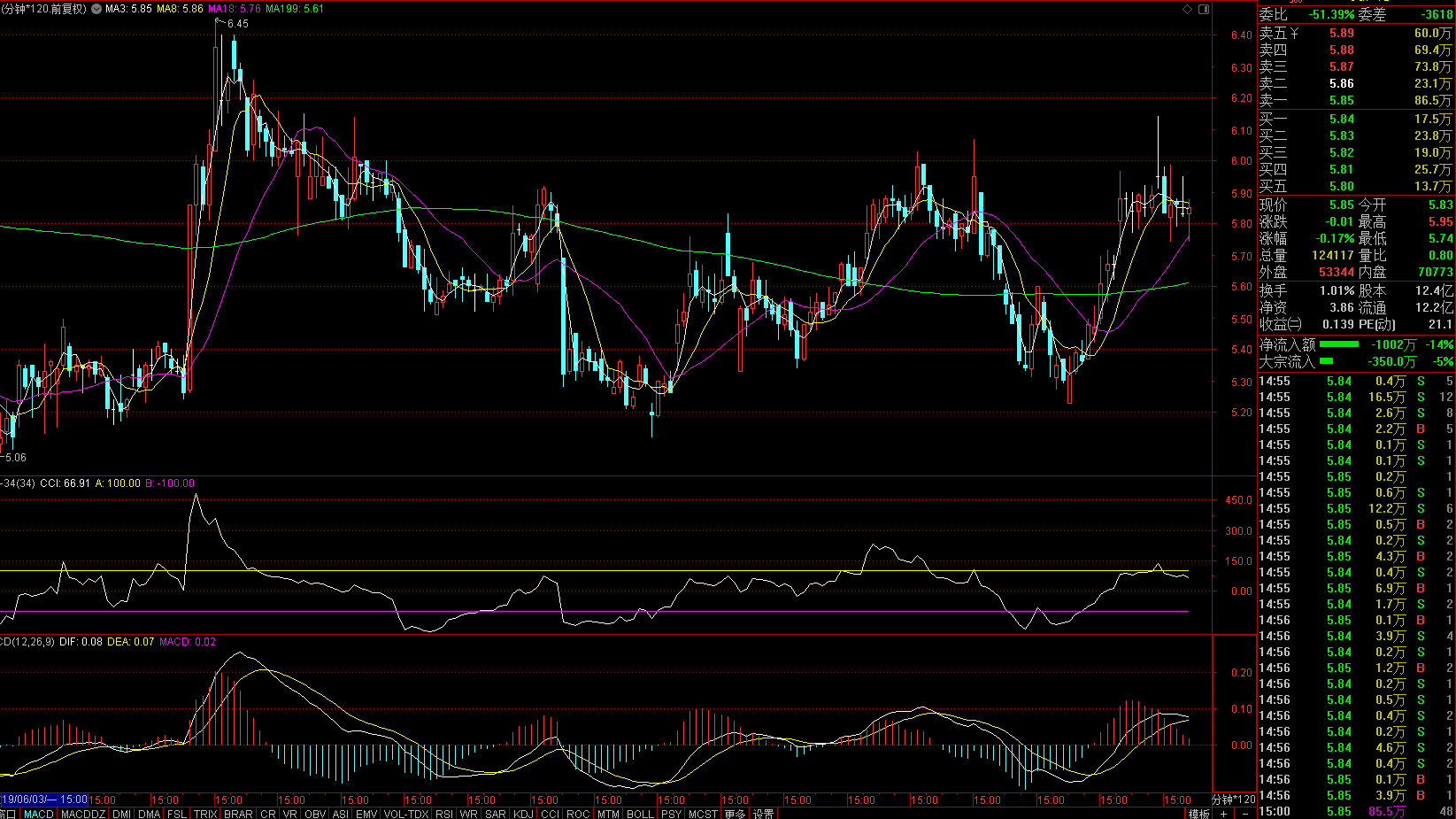Viewport: 1456px width, 819px height.
Task: Click the 卖二 price 5.86
Action: click(1342, 84)
